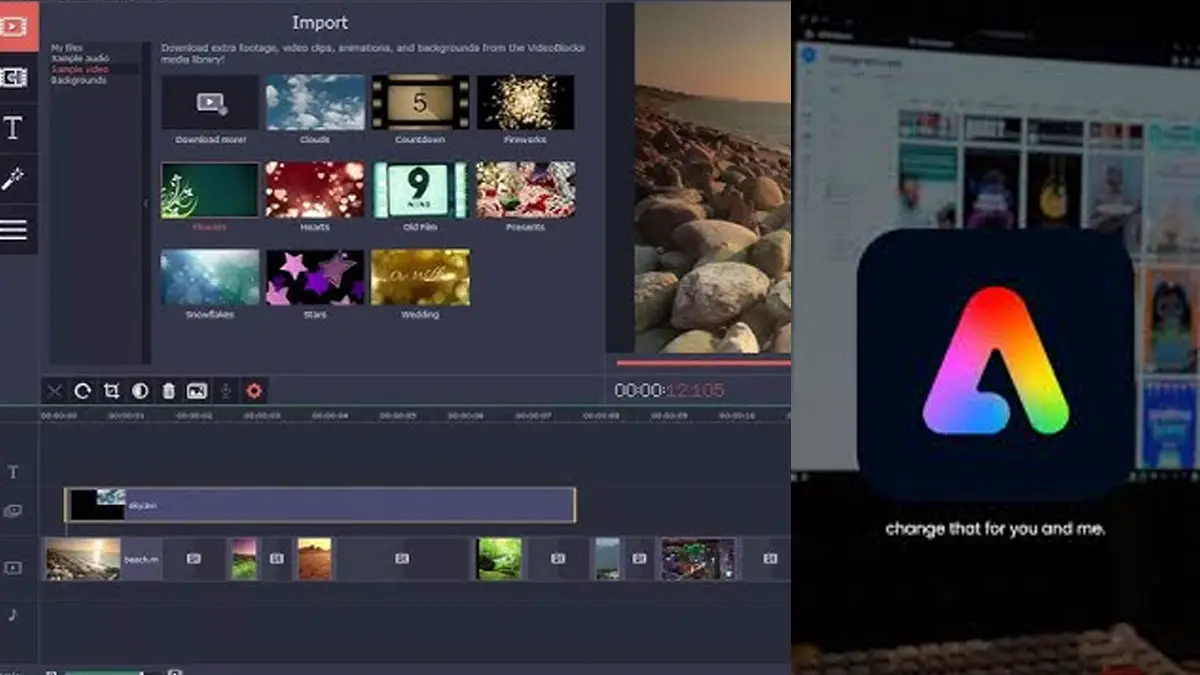Select the crop tool in timeline toolbar
The height and width of the screenshot is (675, 1200).
pyautogui.click(x=112, y=391)
